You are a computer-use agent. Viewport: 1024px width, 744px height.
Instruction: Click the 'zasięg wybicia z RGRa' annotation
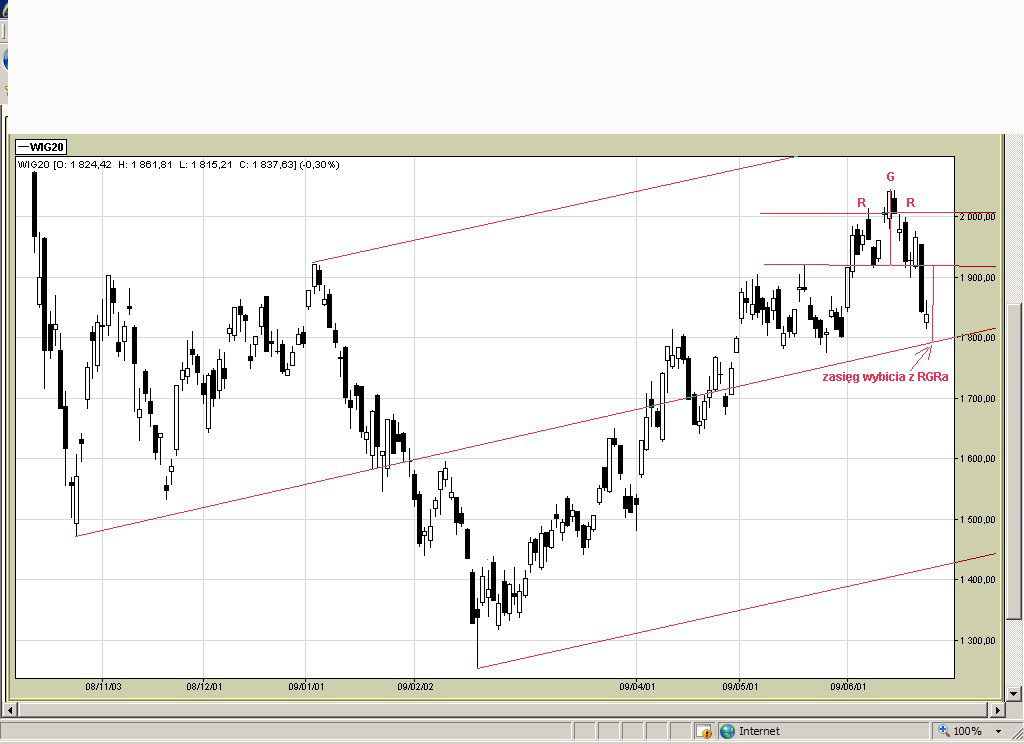click(885, 377)
